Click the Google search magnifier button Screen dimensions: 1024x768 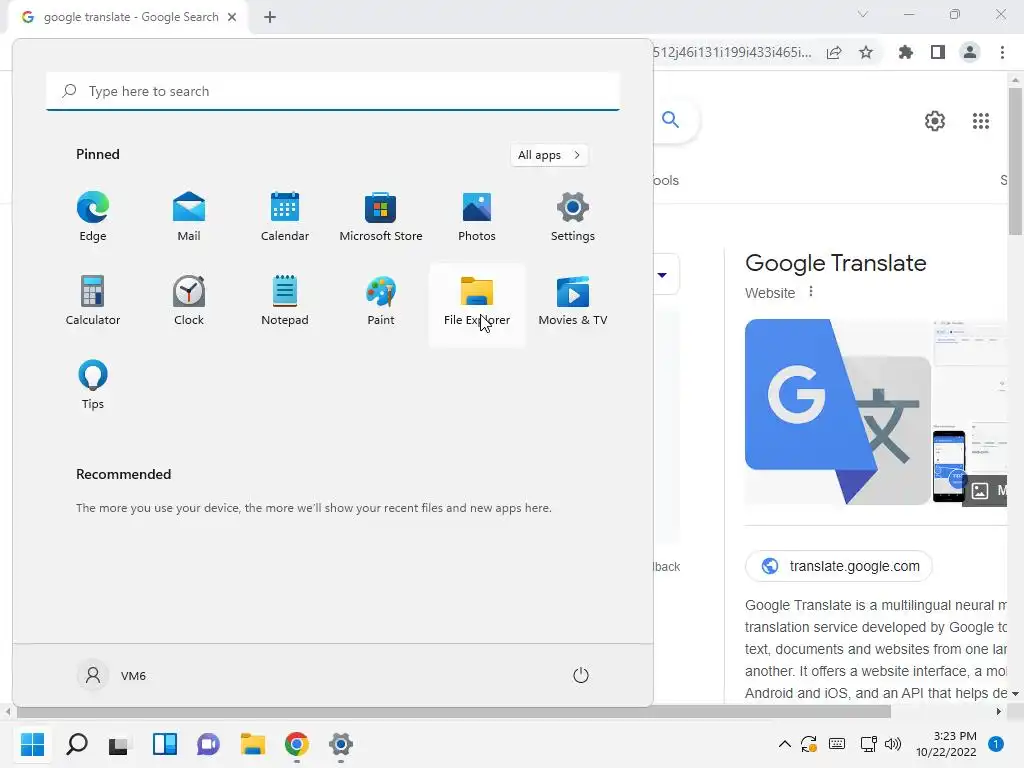pyautogui.click(x=671, y=120)
